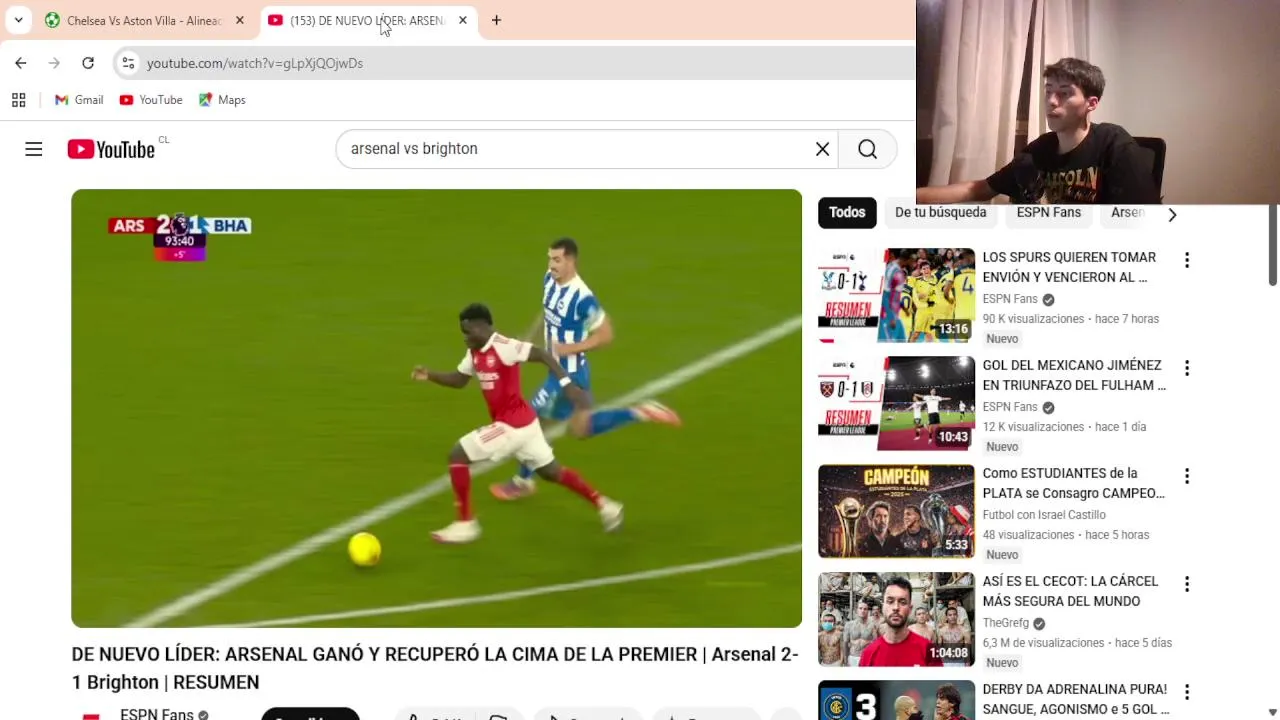This screenshot has width=1280, height=720.
Task: Open the West Ham Fulham resumen thumbnail
Action: 896,403
